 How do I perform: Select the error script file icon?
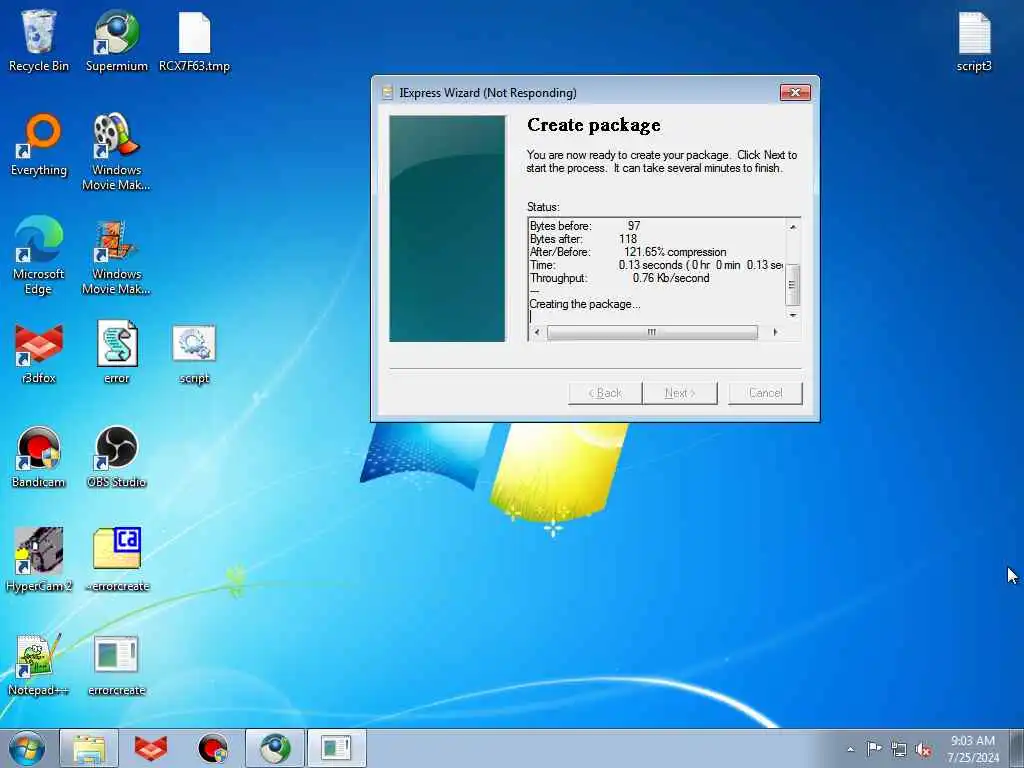click(117, 353)
